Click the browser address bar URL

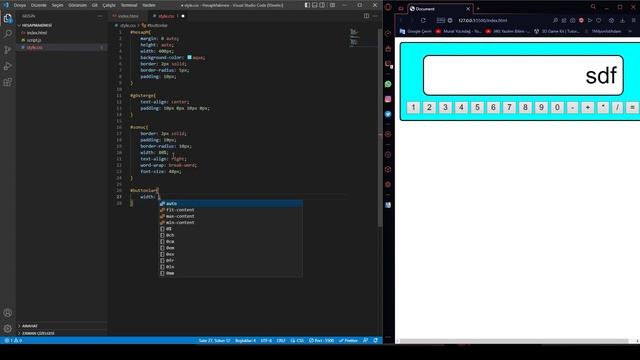click(482, 20)
